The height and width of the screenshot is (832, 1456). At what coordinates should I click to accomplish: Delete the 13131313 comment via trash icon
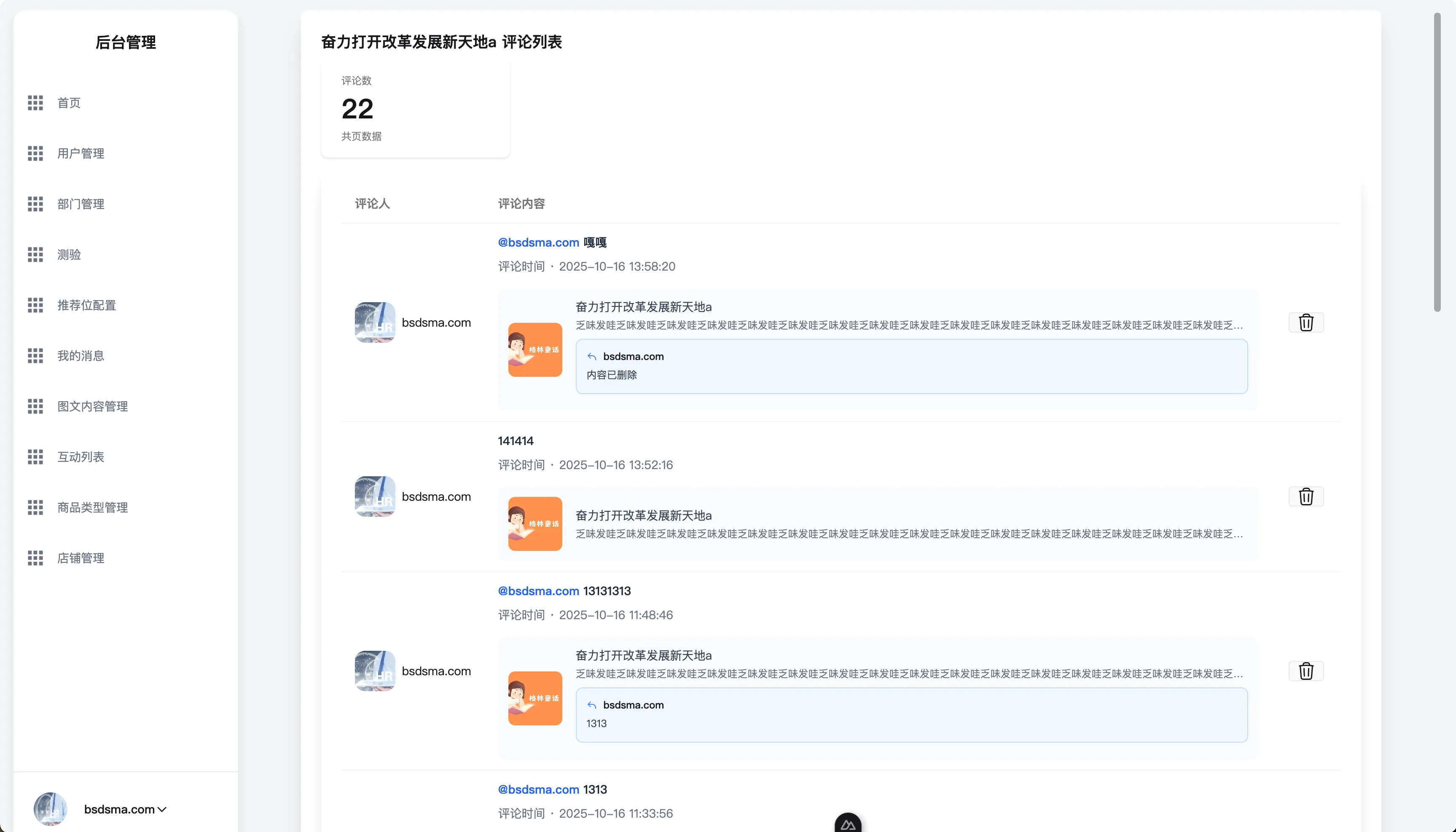(1306, 671)
